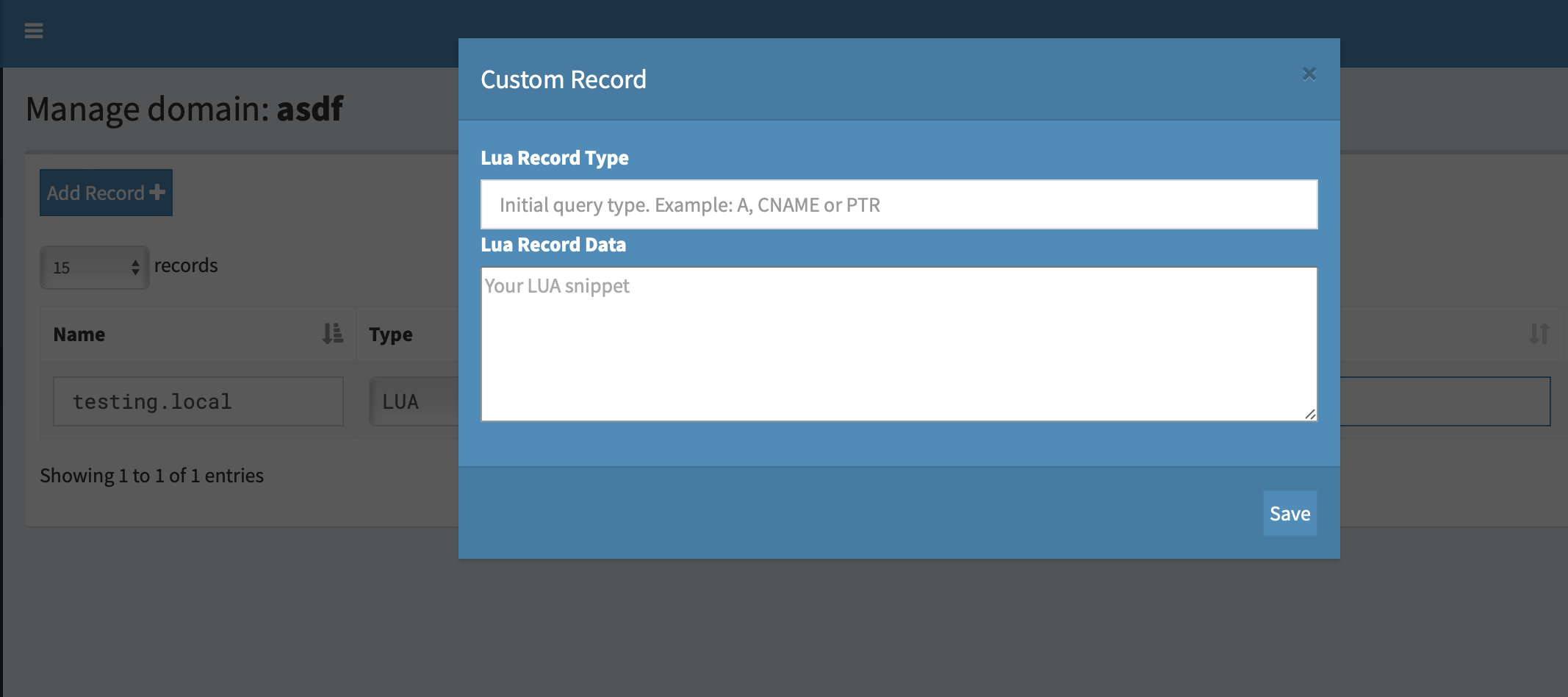Focus the Lua Record Type input field
Screen dimensions: 1568x697
coord(898,204)
